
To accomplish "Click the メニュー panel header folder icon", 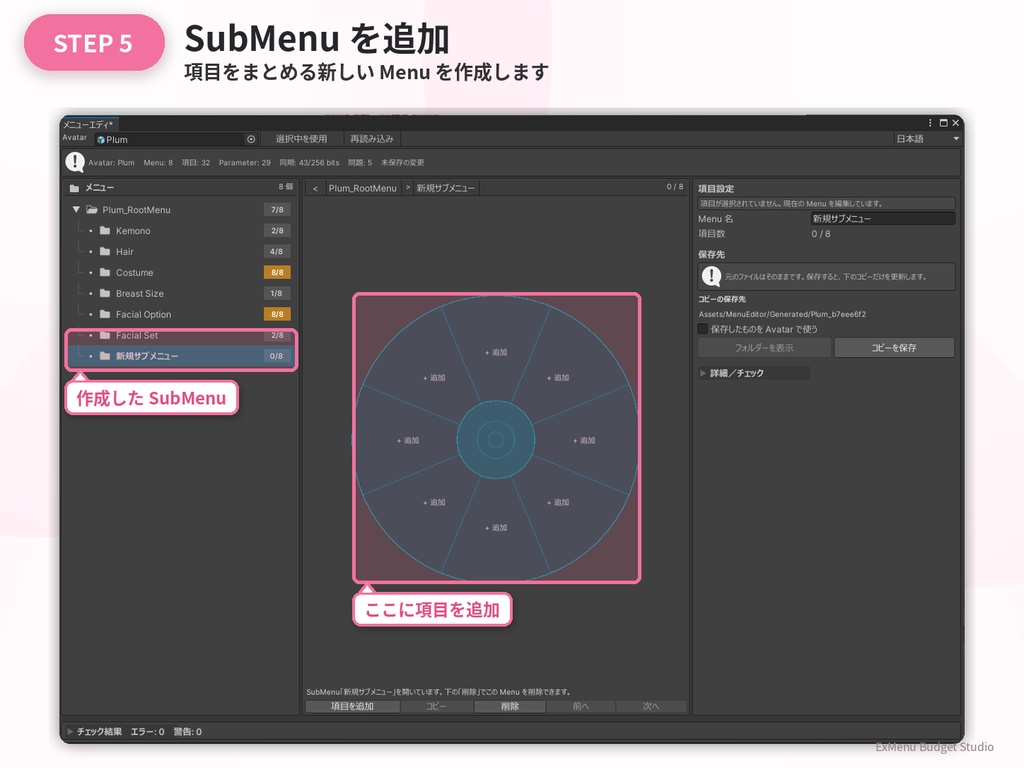I will (74, 188).
